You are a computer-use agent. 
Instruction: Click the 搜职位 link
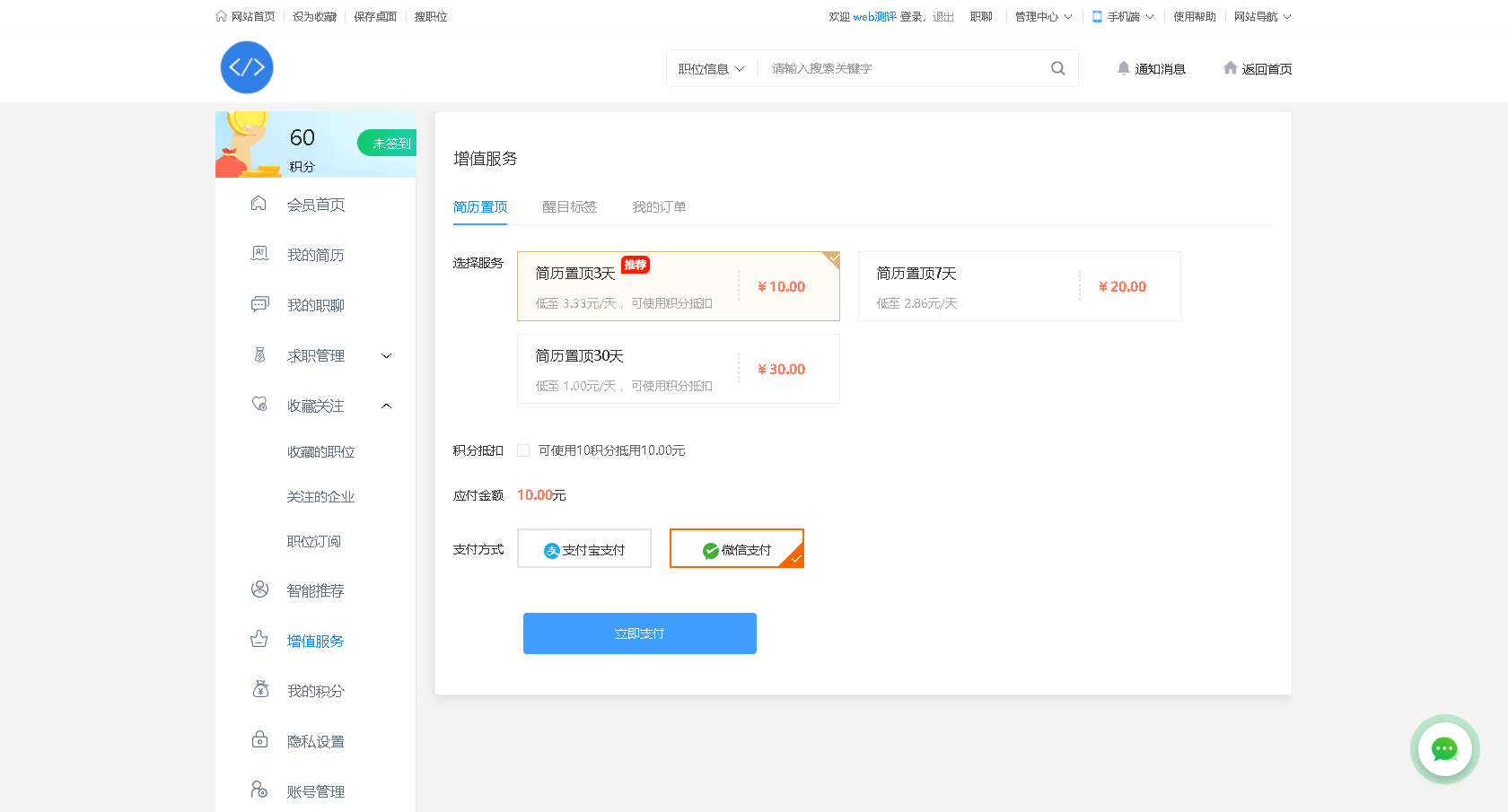[x=431, y=16]
